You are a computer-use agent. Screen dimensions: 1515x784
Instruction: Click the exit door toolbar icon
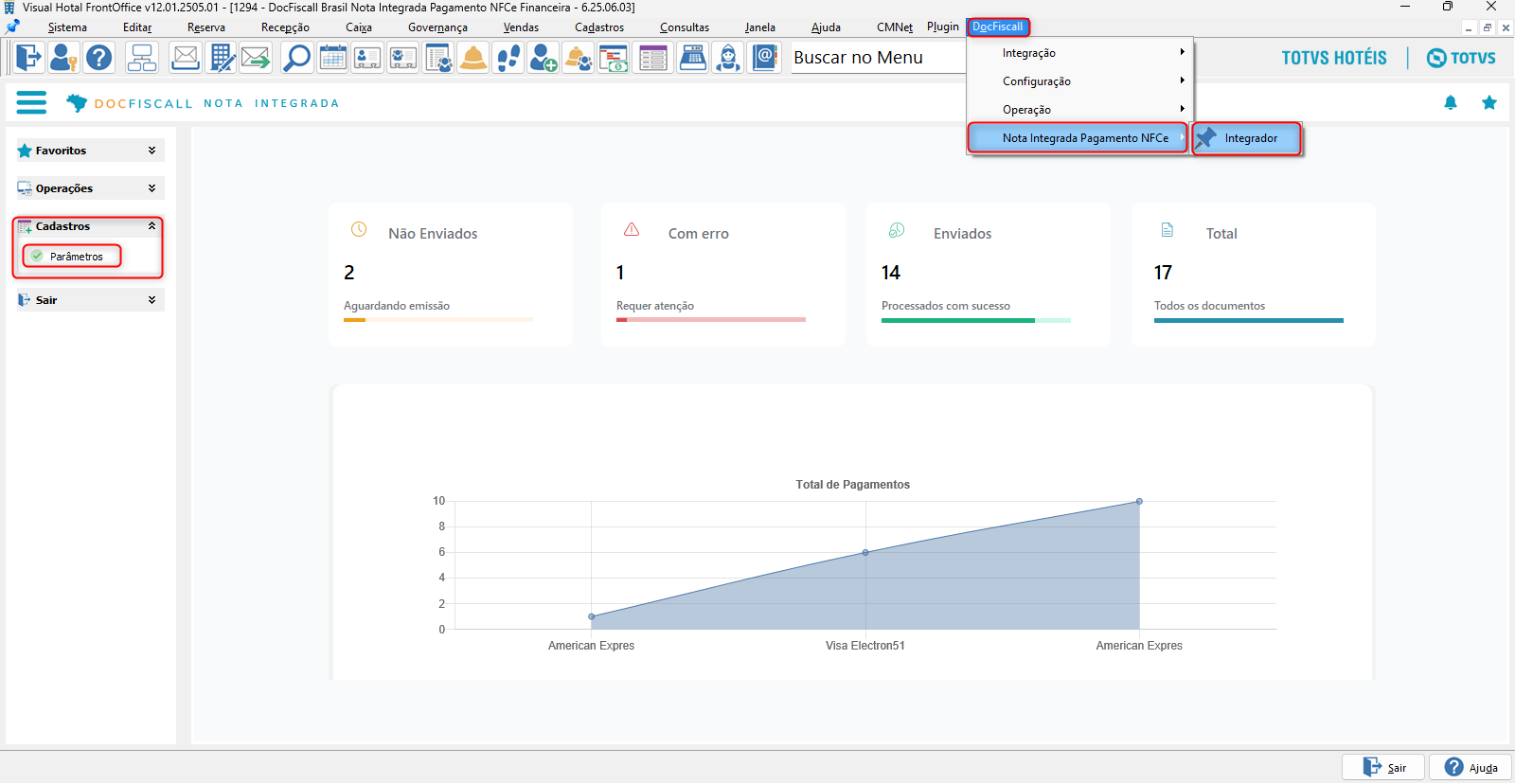click(29, 58)
